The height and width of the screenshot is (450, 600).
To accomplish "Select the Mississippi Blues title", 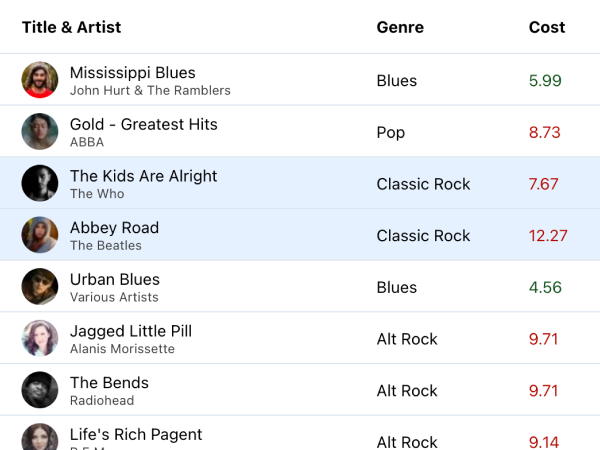I will (x=132, y=73).
